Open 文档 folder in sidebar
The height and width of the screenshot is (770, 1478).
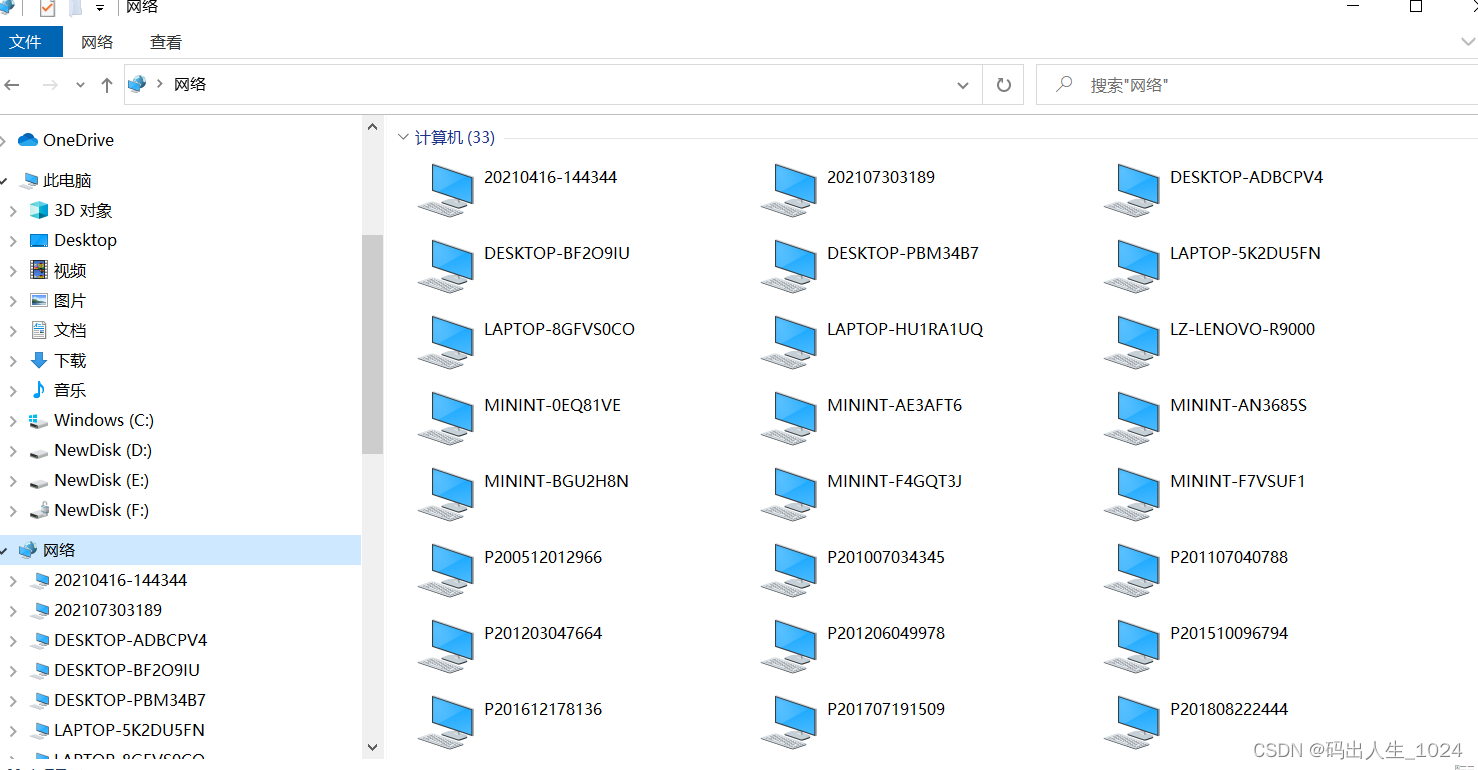(58, 330)
